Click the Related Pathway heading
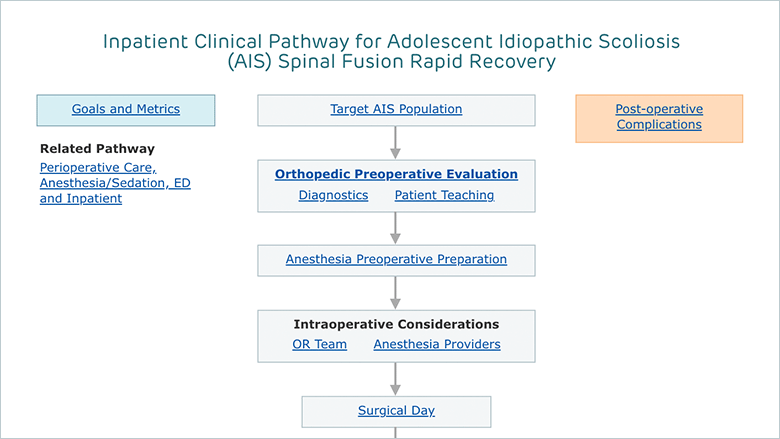The width and height of the screenshot is (780, 439). tap(98, 149)
